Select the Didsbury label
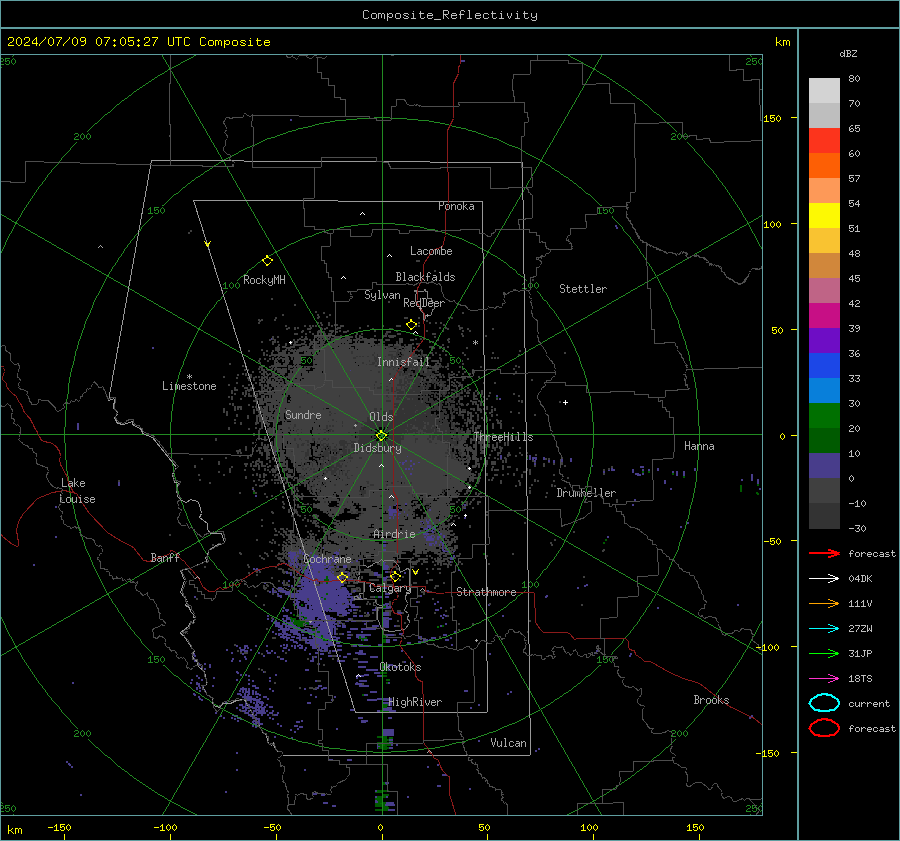Image resolution: width=900 pixels, height=841 pixels. (377, 448)
